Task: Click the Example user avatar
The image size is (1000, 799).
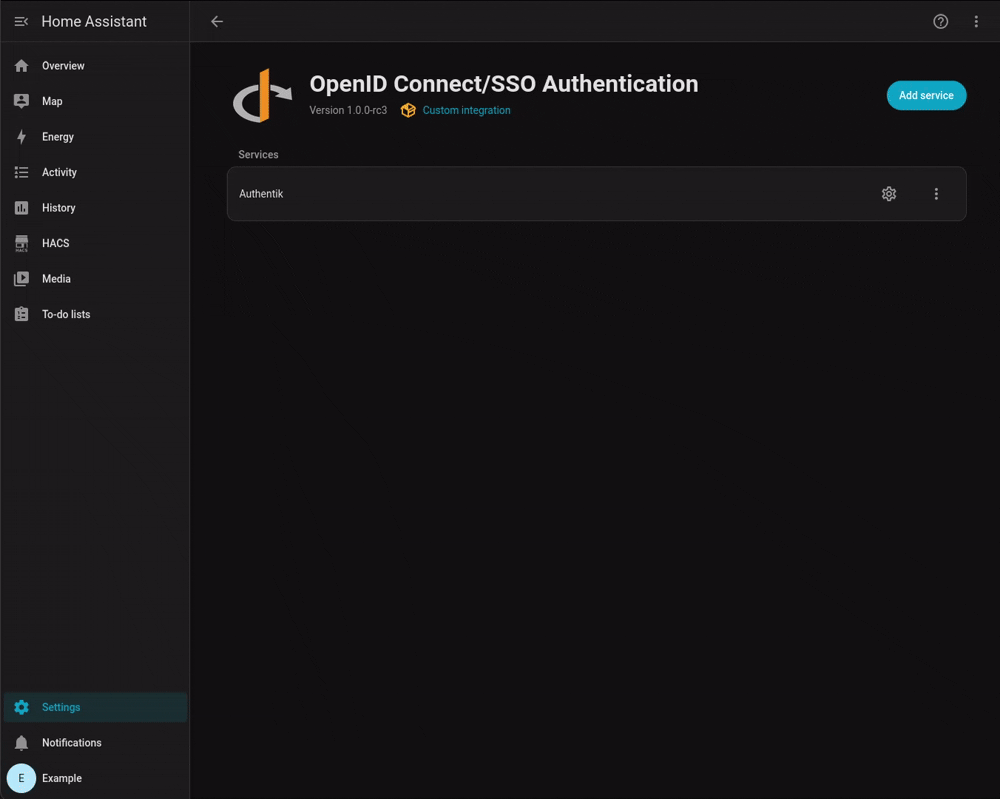Action: click(21, 778)
